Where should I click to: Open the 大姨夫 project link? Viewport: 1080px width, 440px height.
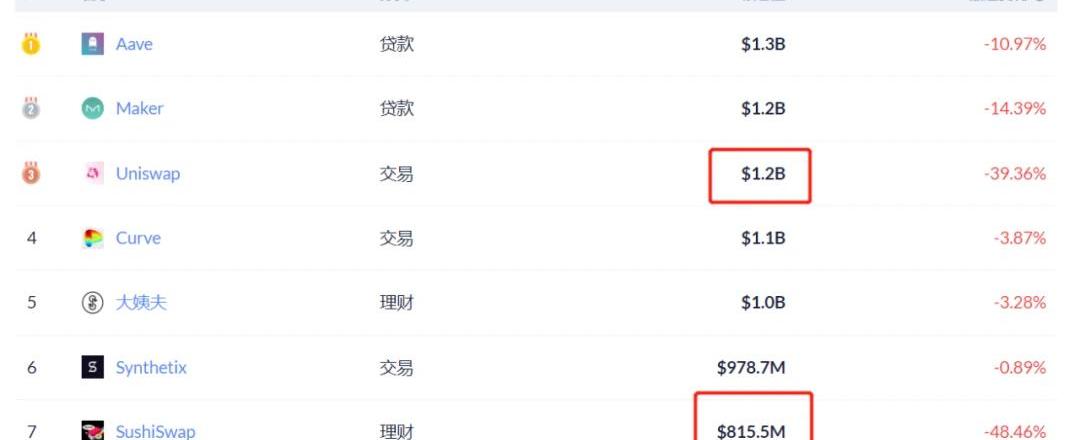[141, 302]
